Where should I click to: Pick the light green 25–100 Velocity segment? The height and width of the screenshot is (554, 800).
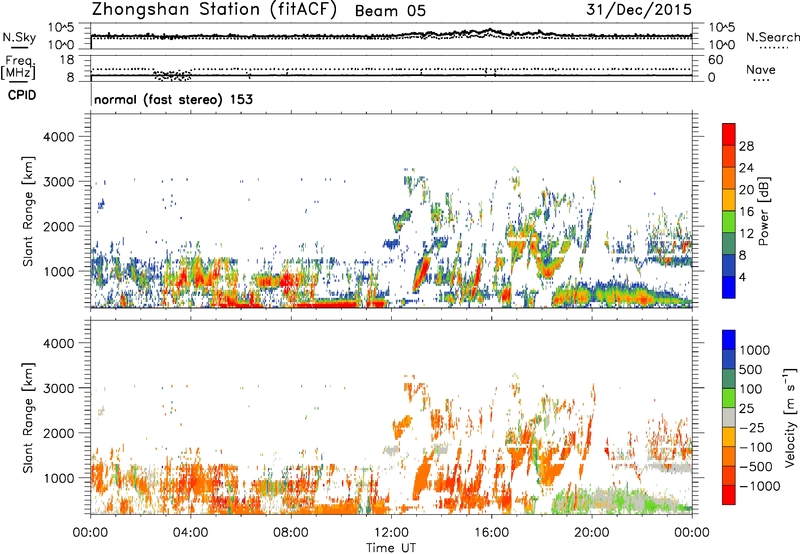729,398
